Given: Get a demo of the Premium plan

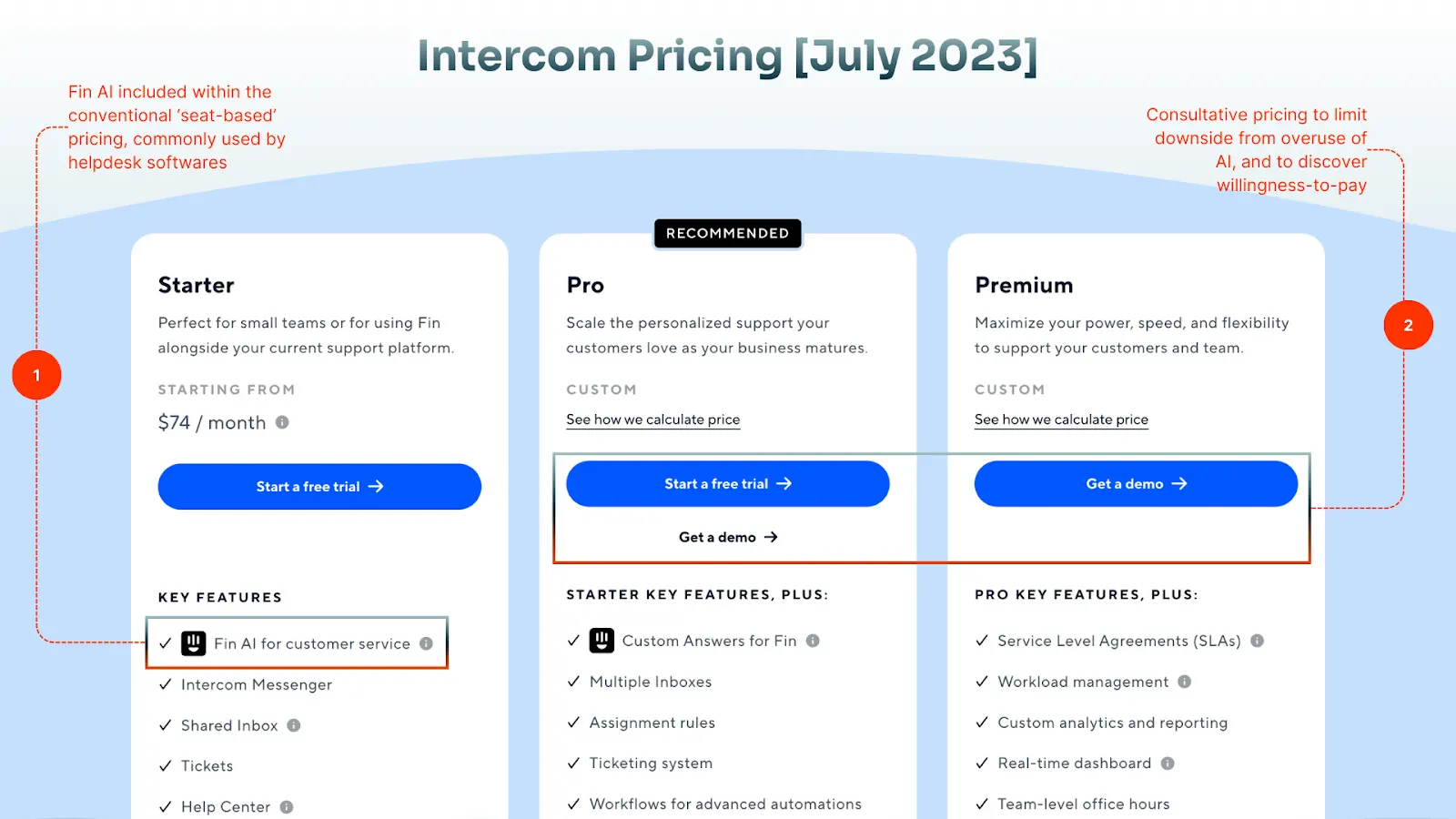Looking at the screenshot, I should coord(1135,483).
